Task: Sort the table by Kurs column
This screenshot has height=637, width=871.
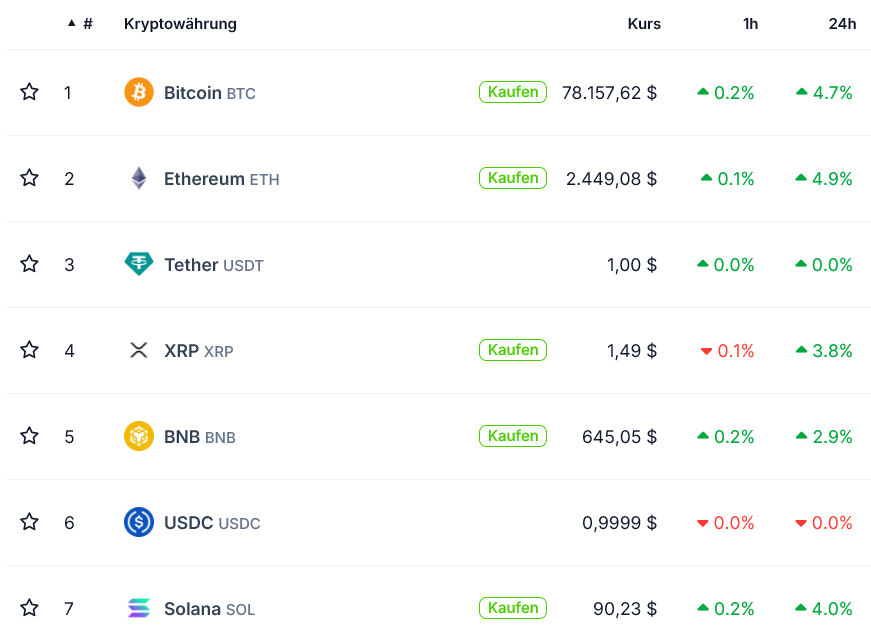Action: click(x=644, y=24)
